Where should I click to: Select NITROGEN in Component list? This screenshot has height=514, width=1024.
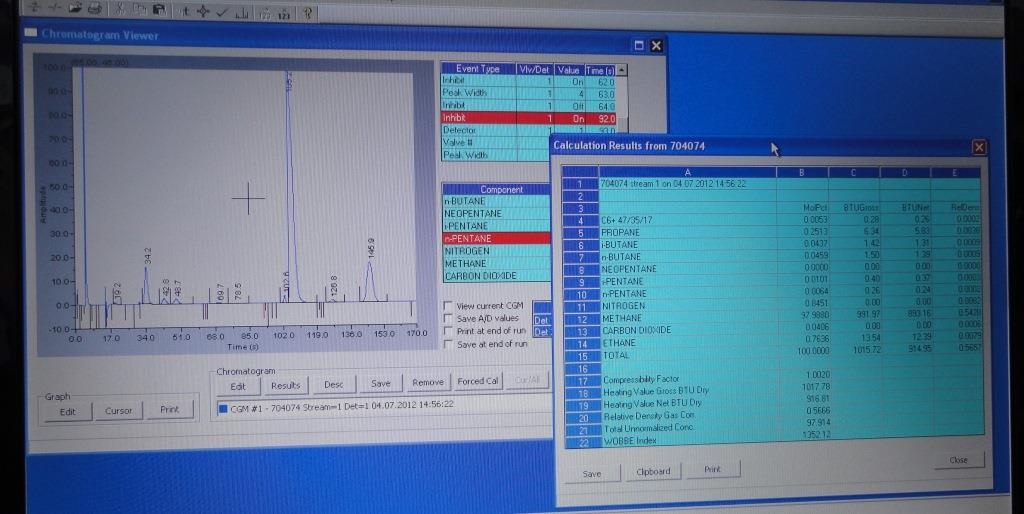click(496, 251)
